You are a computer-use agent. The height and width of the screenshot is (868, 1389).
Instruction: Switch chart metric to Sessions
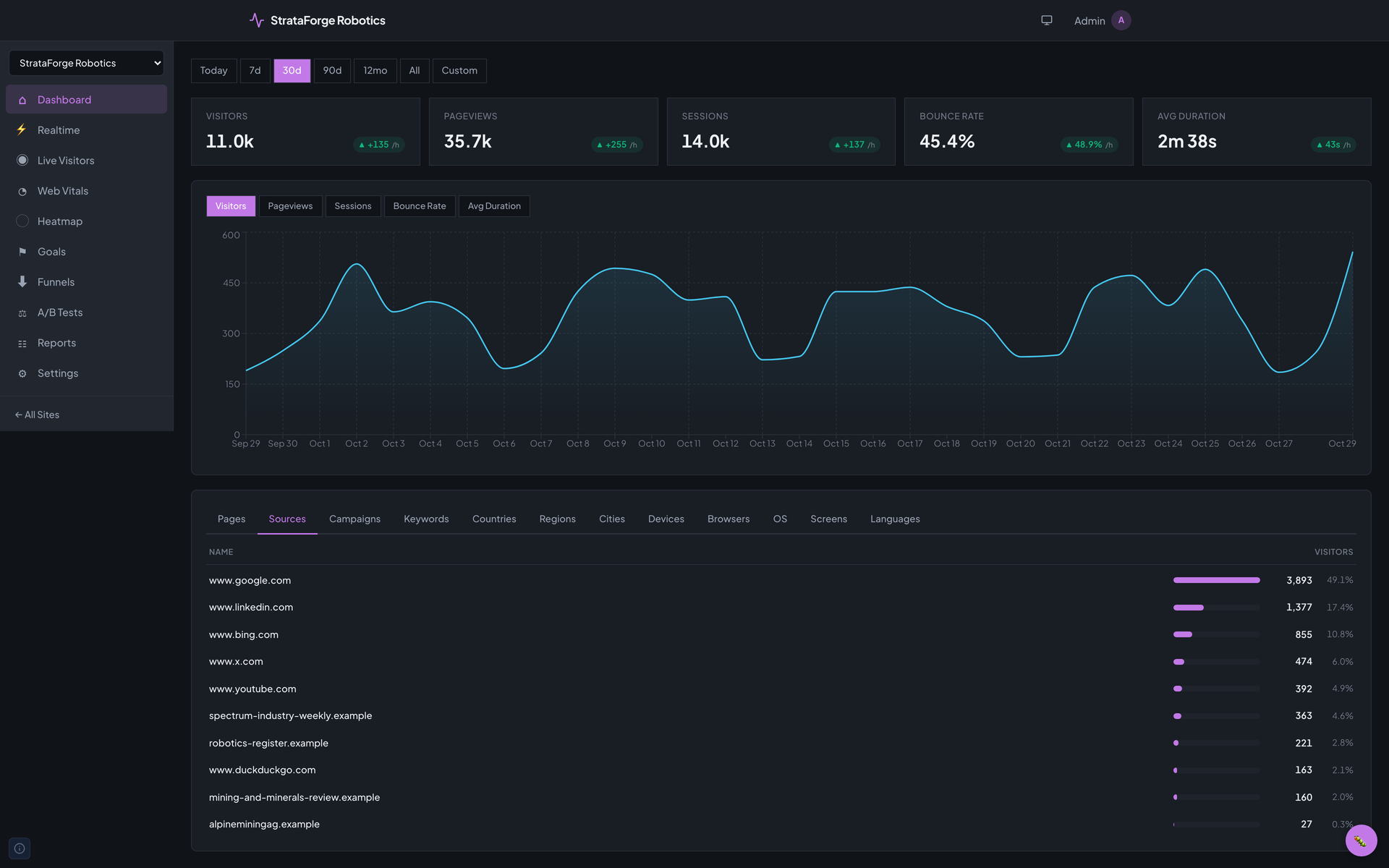tap(353, 206)
